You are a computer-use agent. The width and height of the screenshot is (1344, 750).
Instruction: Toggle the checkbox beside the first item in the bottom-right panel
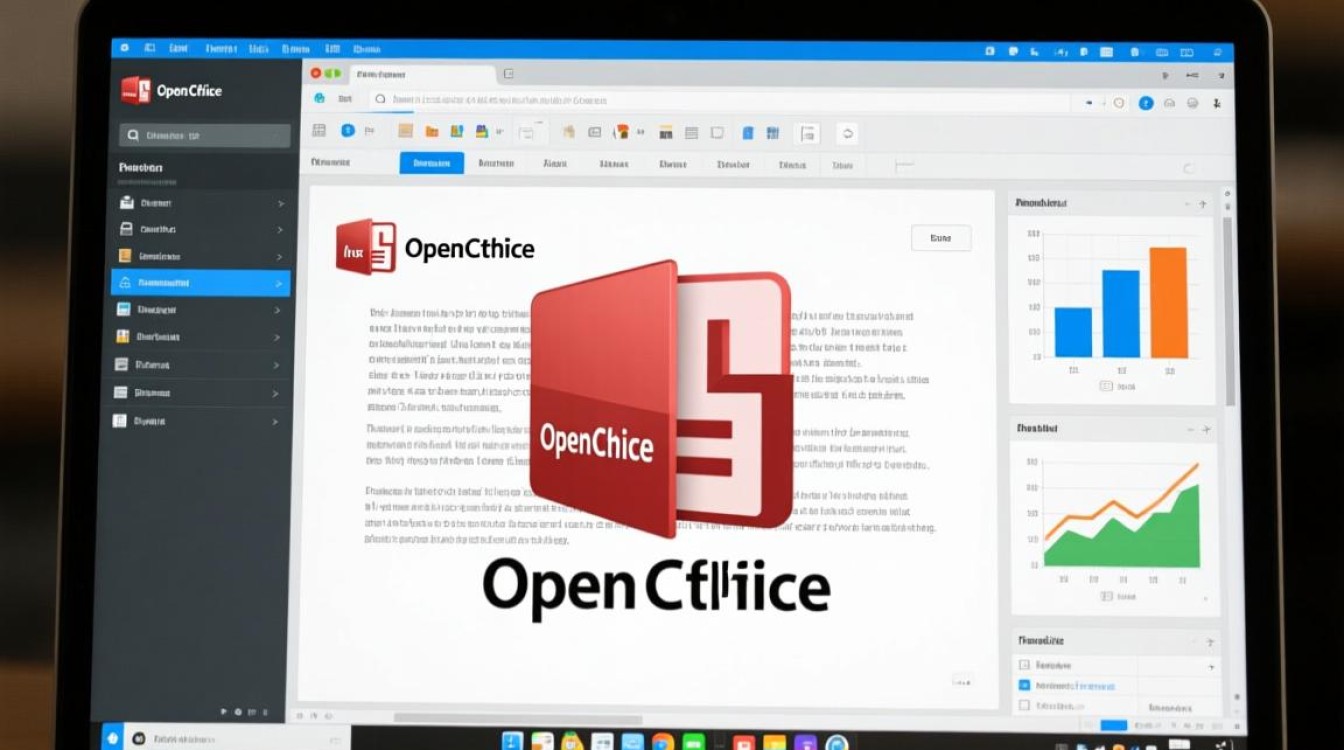tap(1026, 665)
